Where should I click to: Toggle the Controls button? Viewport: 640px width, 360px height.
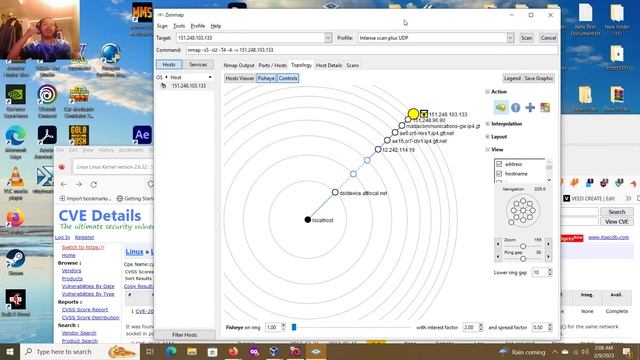point(288,78)
